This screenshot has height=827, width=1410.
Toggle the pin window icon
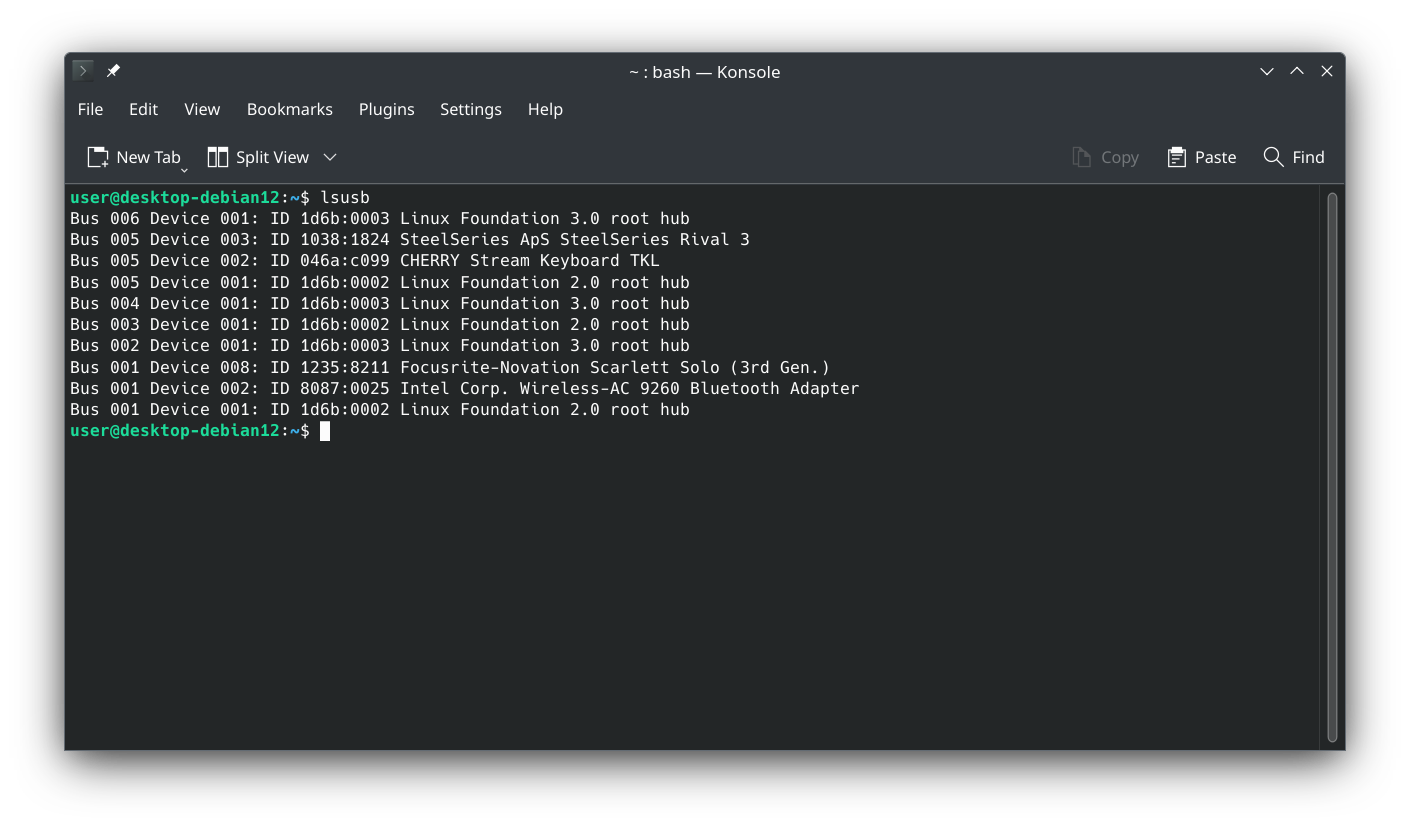point(113,71)
